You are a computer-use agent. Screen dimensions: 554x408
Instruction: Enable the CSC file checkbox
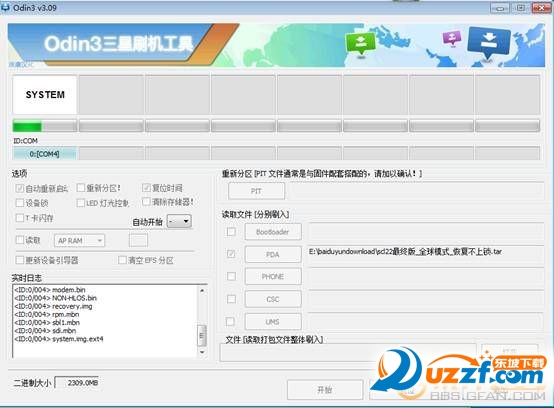(231, 299)
